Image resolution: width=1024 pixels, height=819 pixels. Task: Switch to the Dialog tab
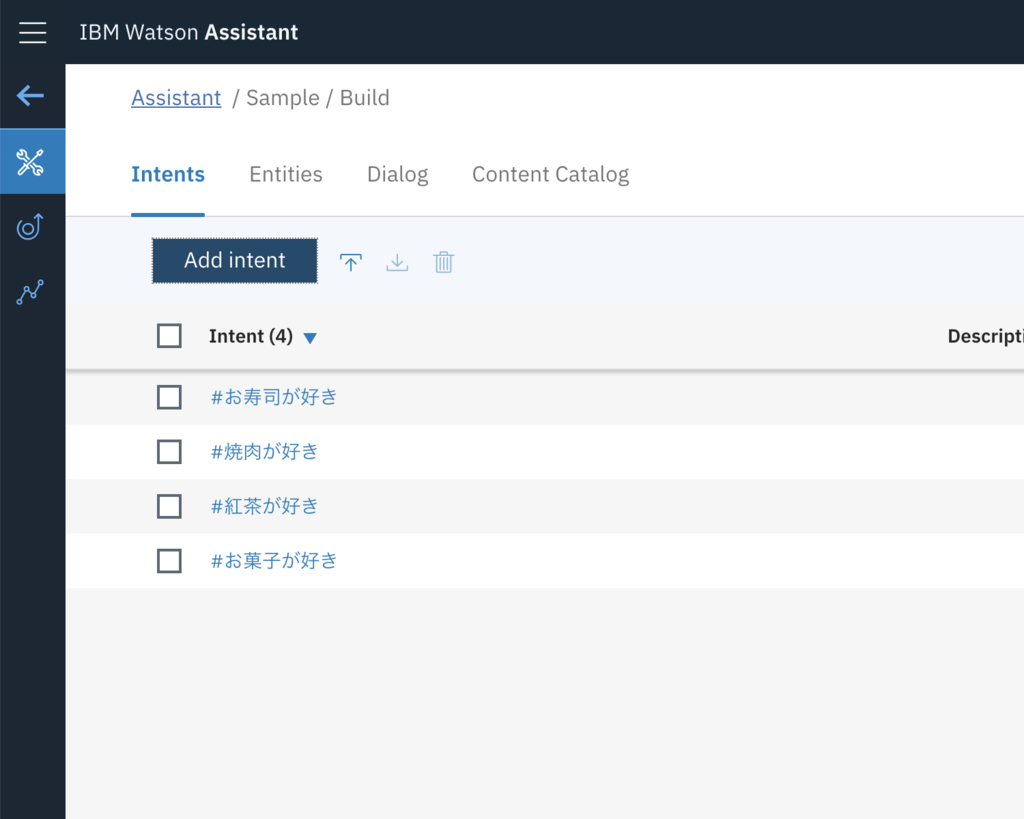398,174
